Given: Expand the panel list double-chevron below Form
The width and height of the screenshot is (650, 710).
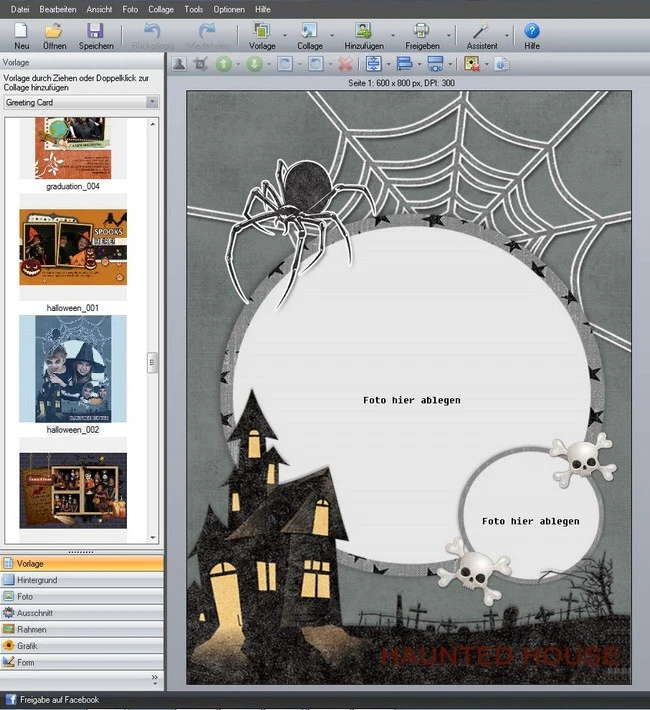Looking at the screenshot, I should (x=155, y=678).
